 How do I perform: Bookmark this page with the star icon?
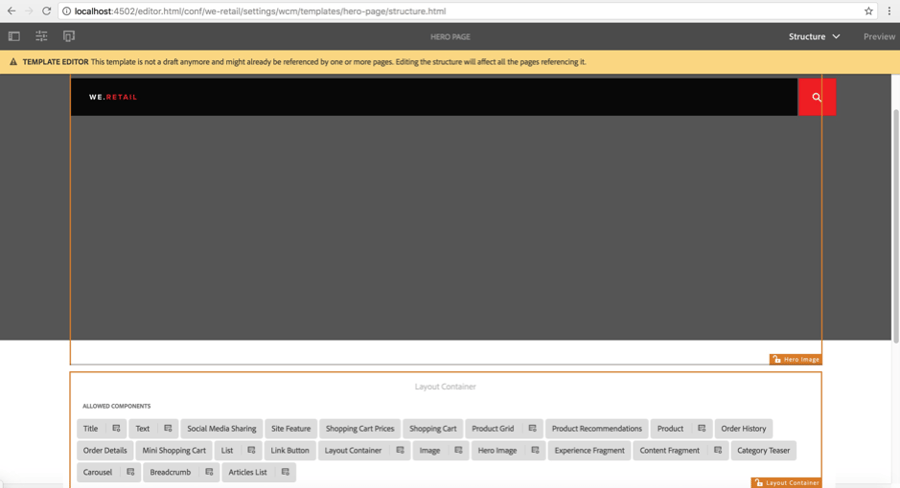(x=869, y=11)
